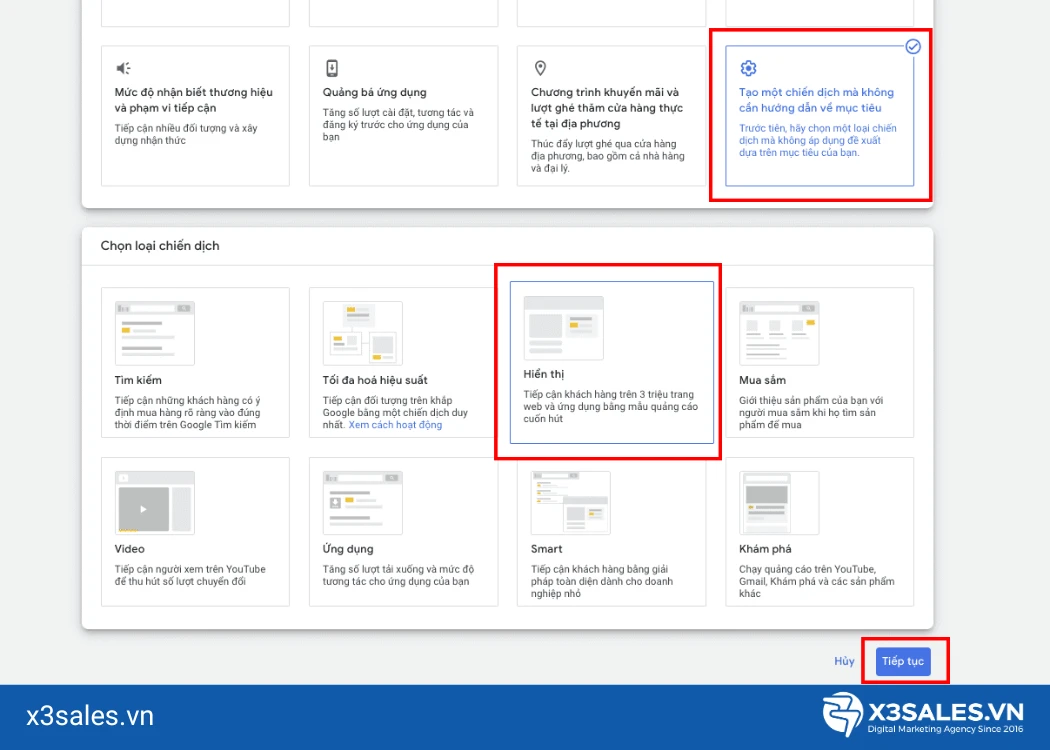The width and height of the screenshot is (1050, 750).
Task: Click the Tối đa hoá hiệu suất illustration
Action: pyautogui.click(x=362, y=333)
